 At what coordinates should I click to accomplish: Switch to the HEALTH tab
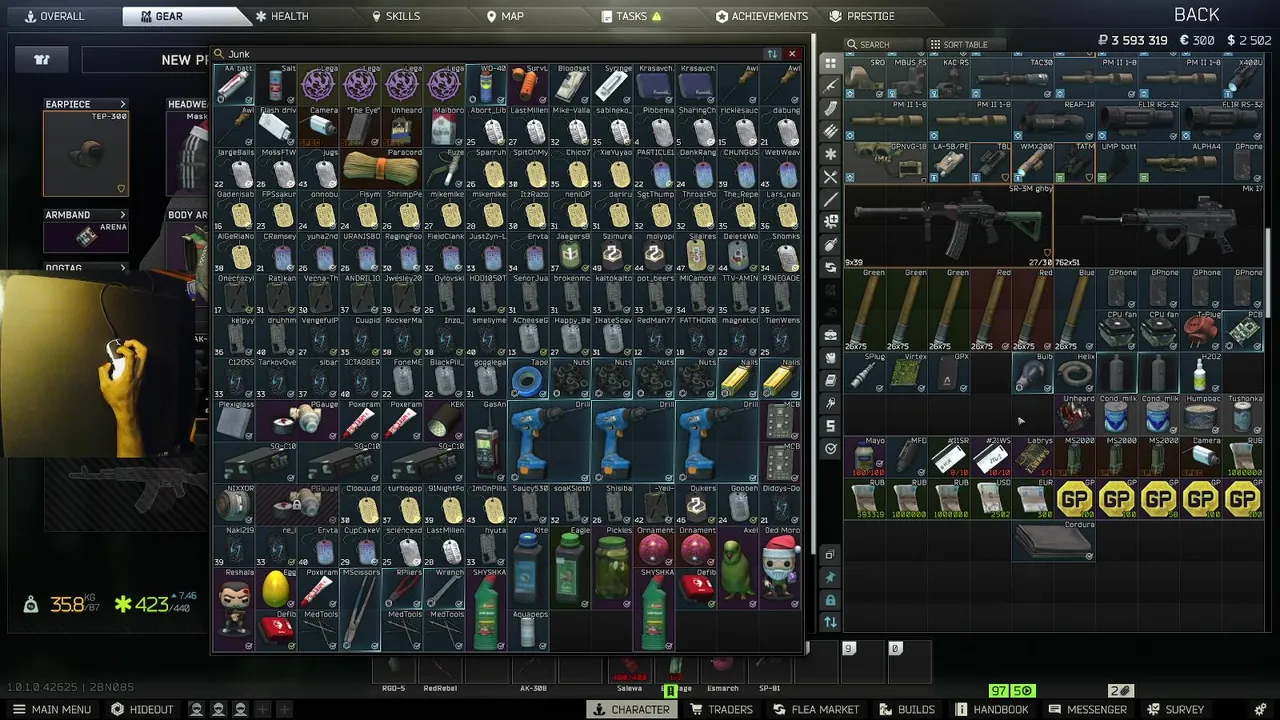tap(282, 16)
